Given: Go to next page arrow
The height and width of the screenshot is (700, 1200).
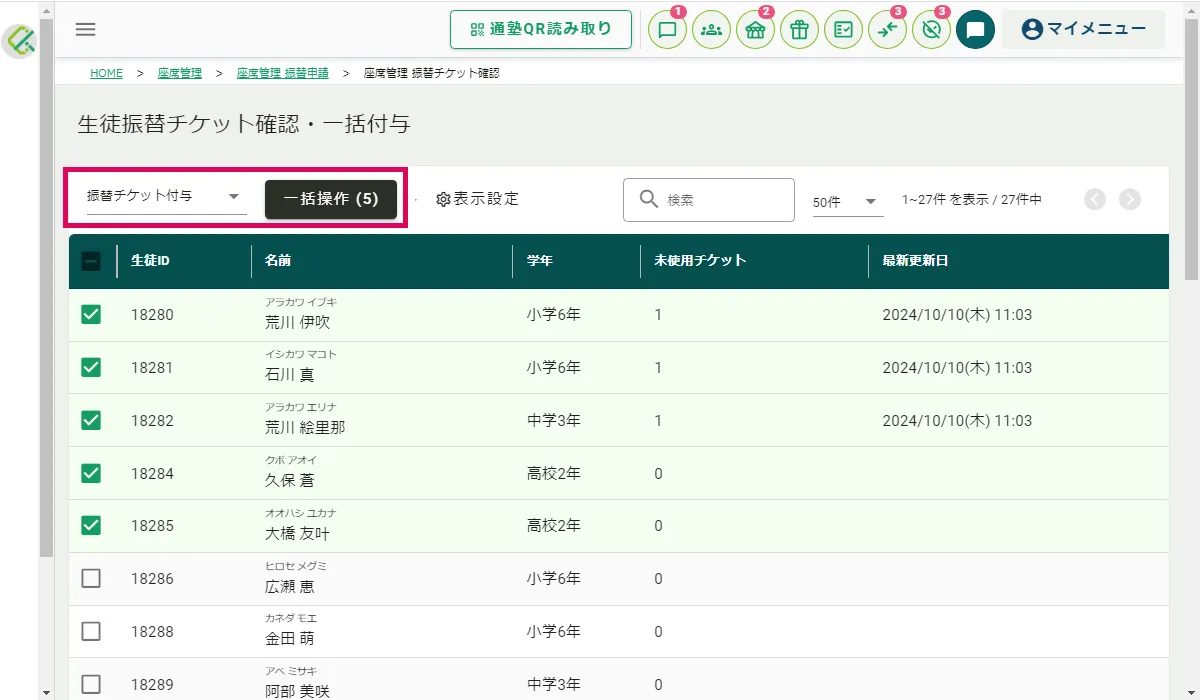Looking at the screenshot, I should [1130, 199].
